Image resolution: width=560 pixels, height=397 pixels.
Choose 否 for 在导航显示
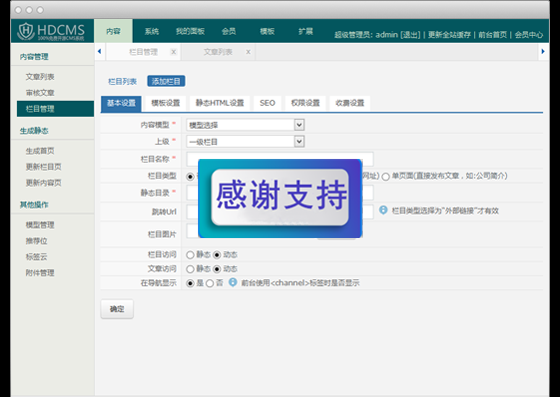[x=210, y=283]
